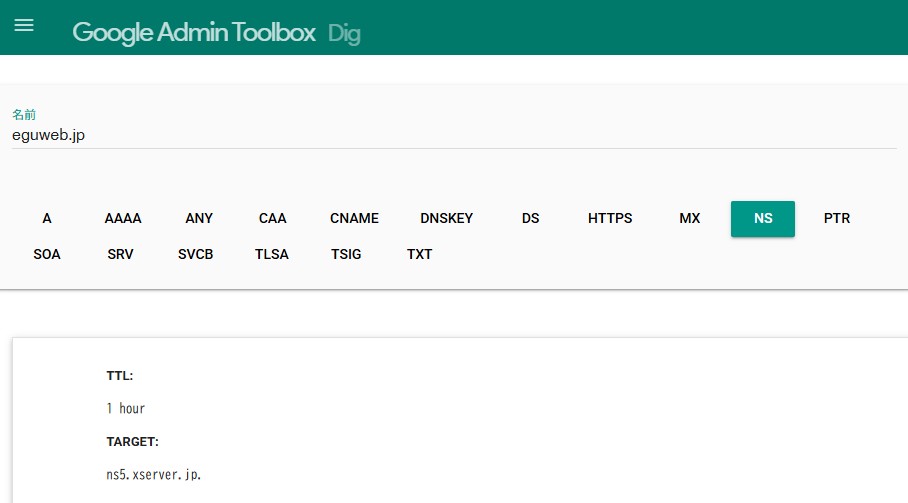Select the SOA record type

click(x=47, y=254)
